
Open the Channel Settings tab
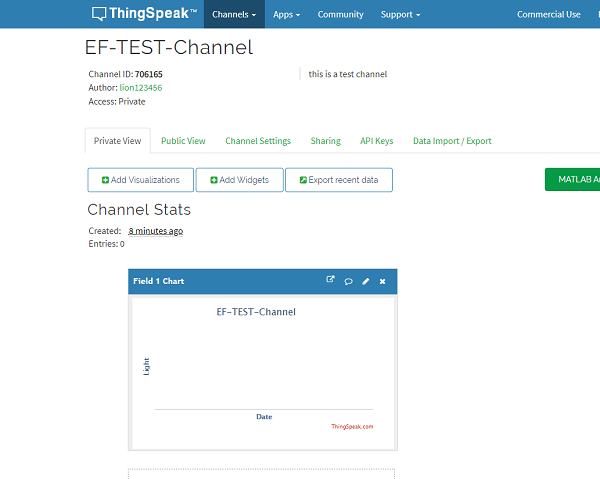click(x=258, y=141)
